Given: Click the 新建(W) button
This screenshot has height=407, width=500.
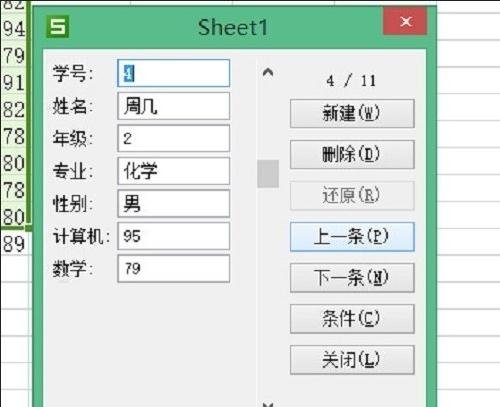Looking at the screenshot, I should point(352,113).
